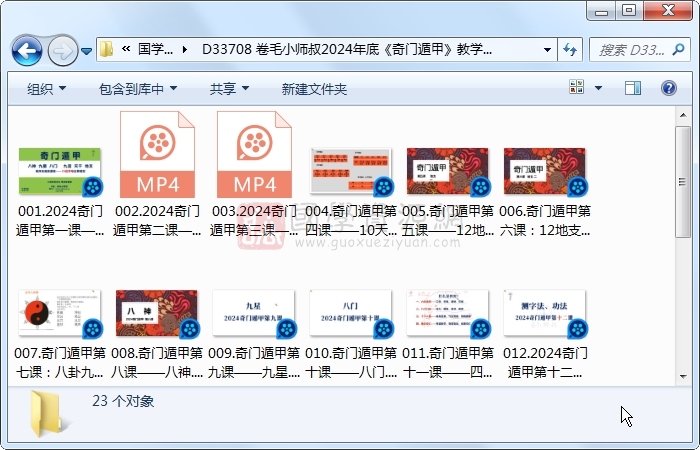Select the 011 red text video thumbnail
700x450 pixels.
point(448,313)
